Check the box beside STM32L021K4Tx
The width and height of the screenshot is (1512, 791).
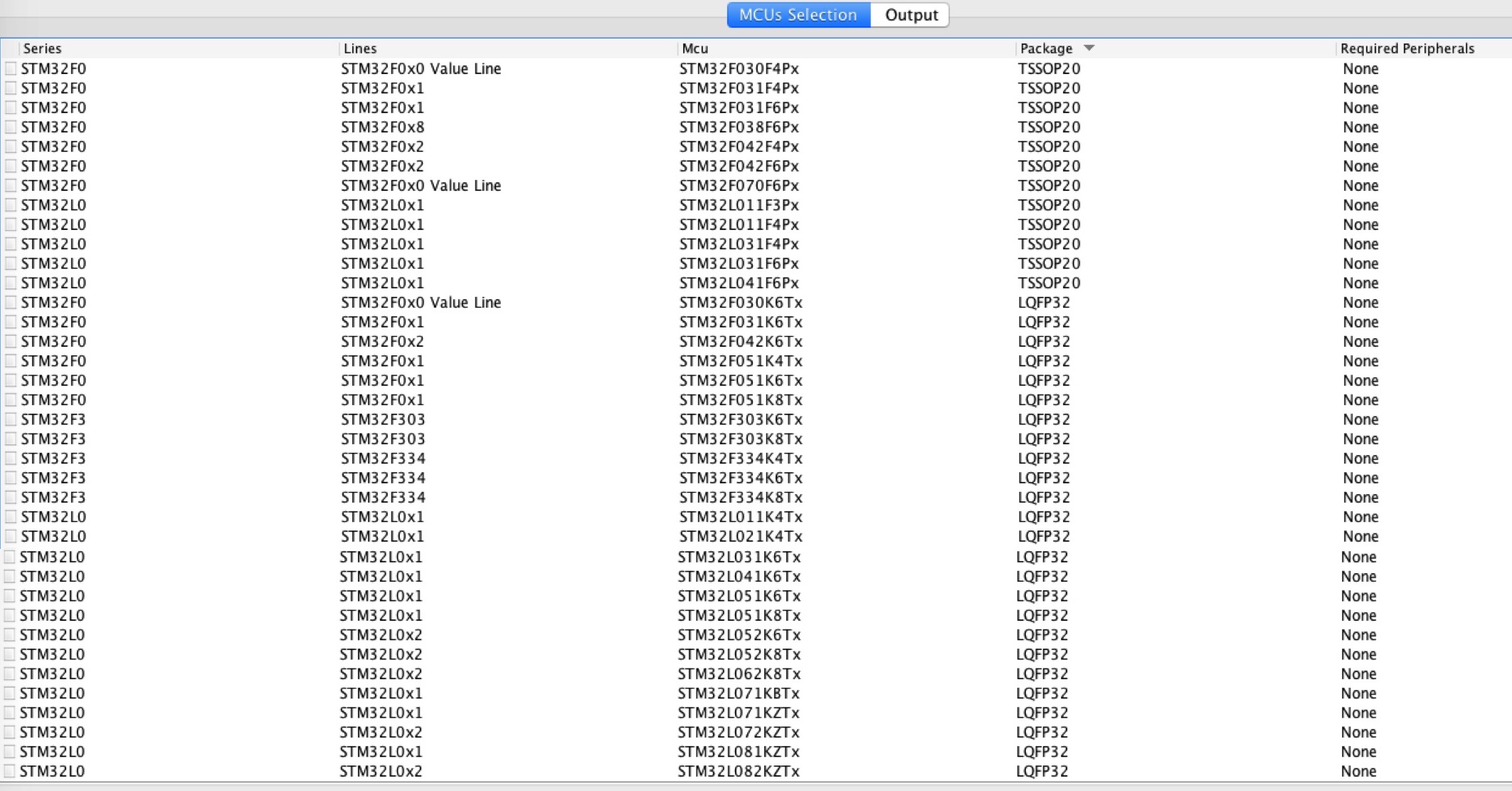tap(11, 536)
